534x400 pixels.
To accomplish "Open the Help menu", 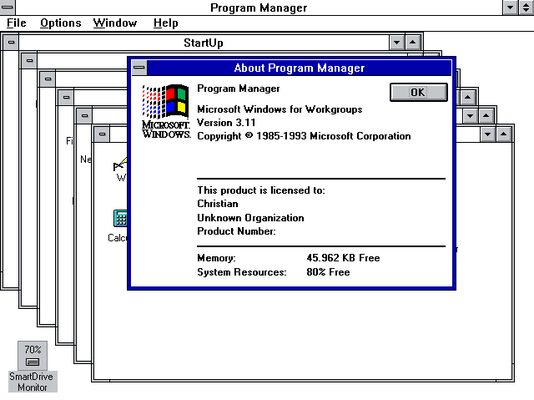I will 166,23.
